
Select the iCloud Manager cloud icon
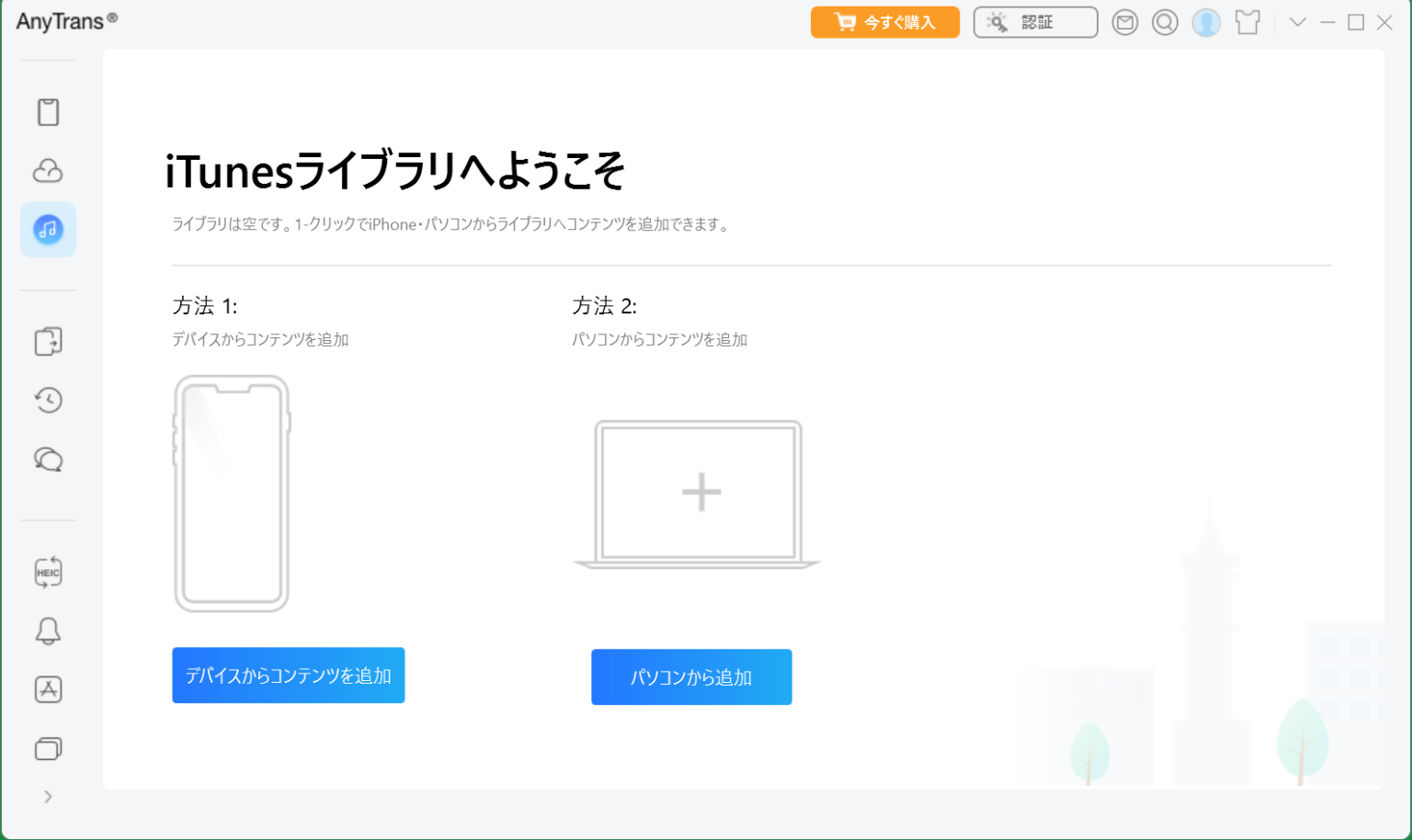(48, 170)
